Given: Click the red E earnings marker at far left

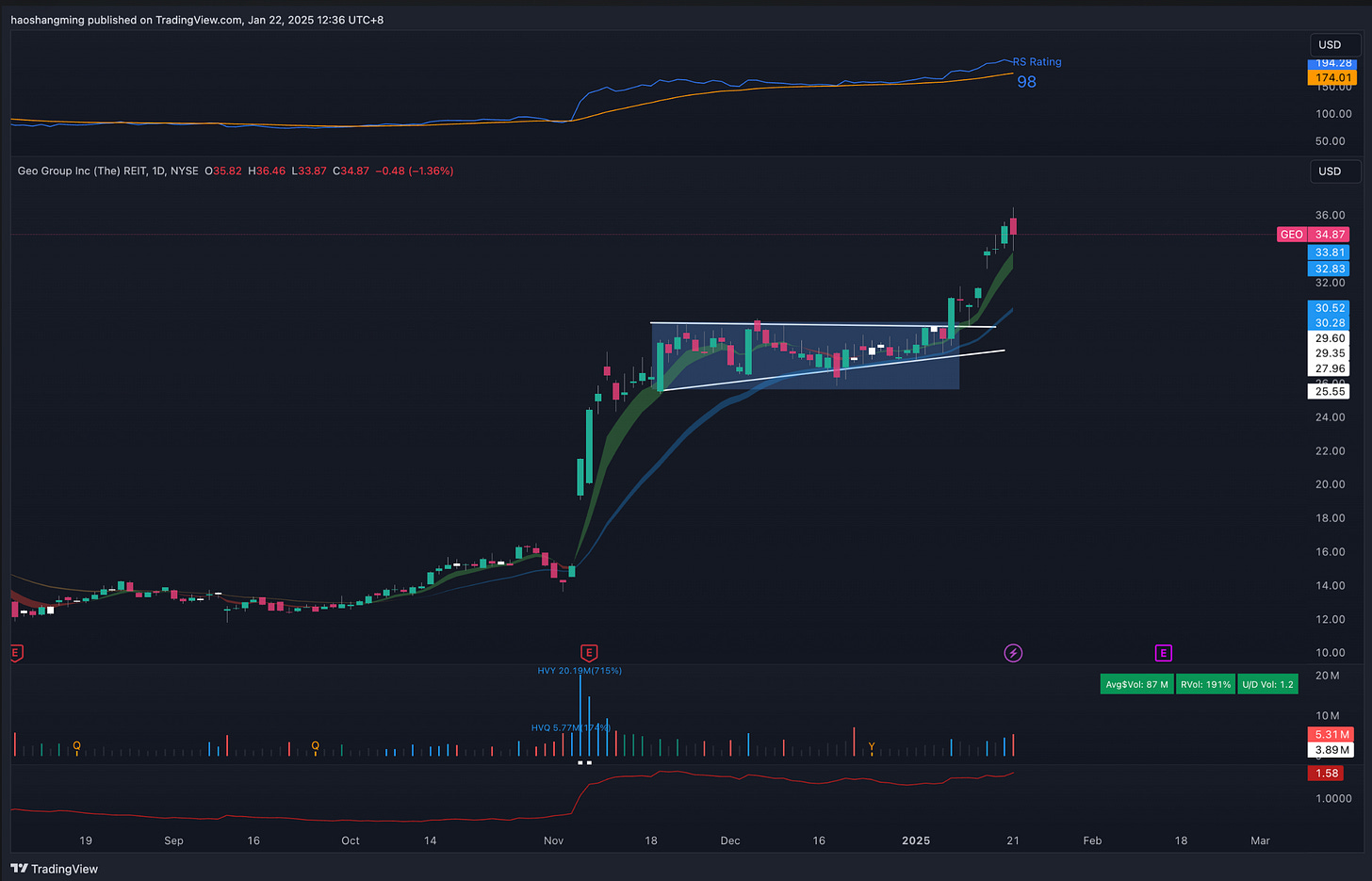Looking at the screenshot, I should click(x=16, y=653).
